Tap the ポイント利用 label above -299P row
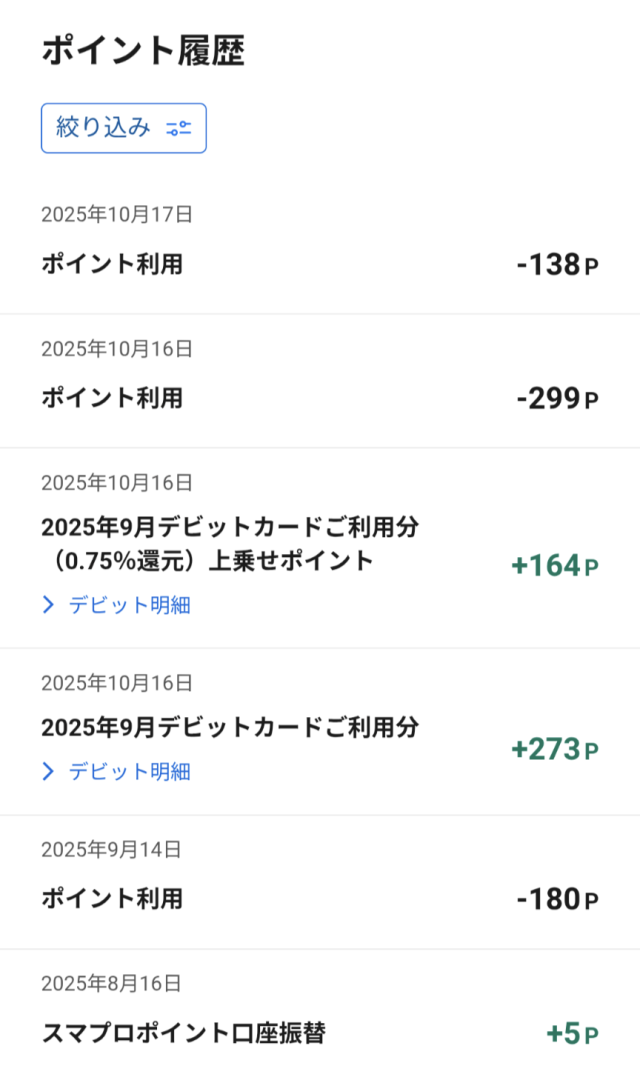 point(112,398)
